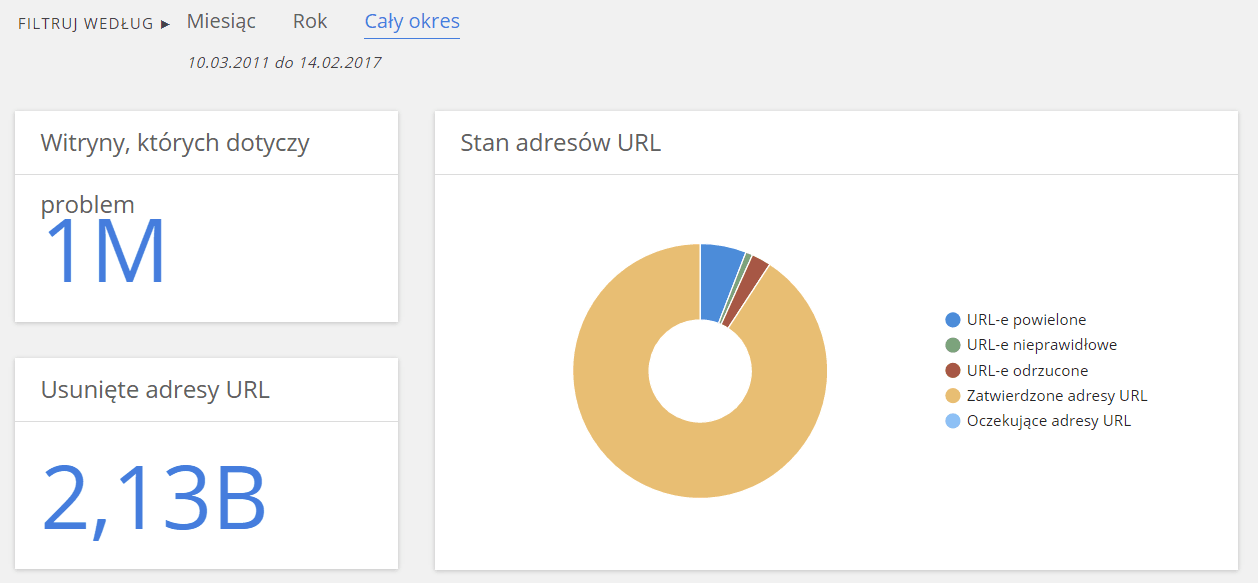Click the large yellow donut chart segment

pos(640,420)
